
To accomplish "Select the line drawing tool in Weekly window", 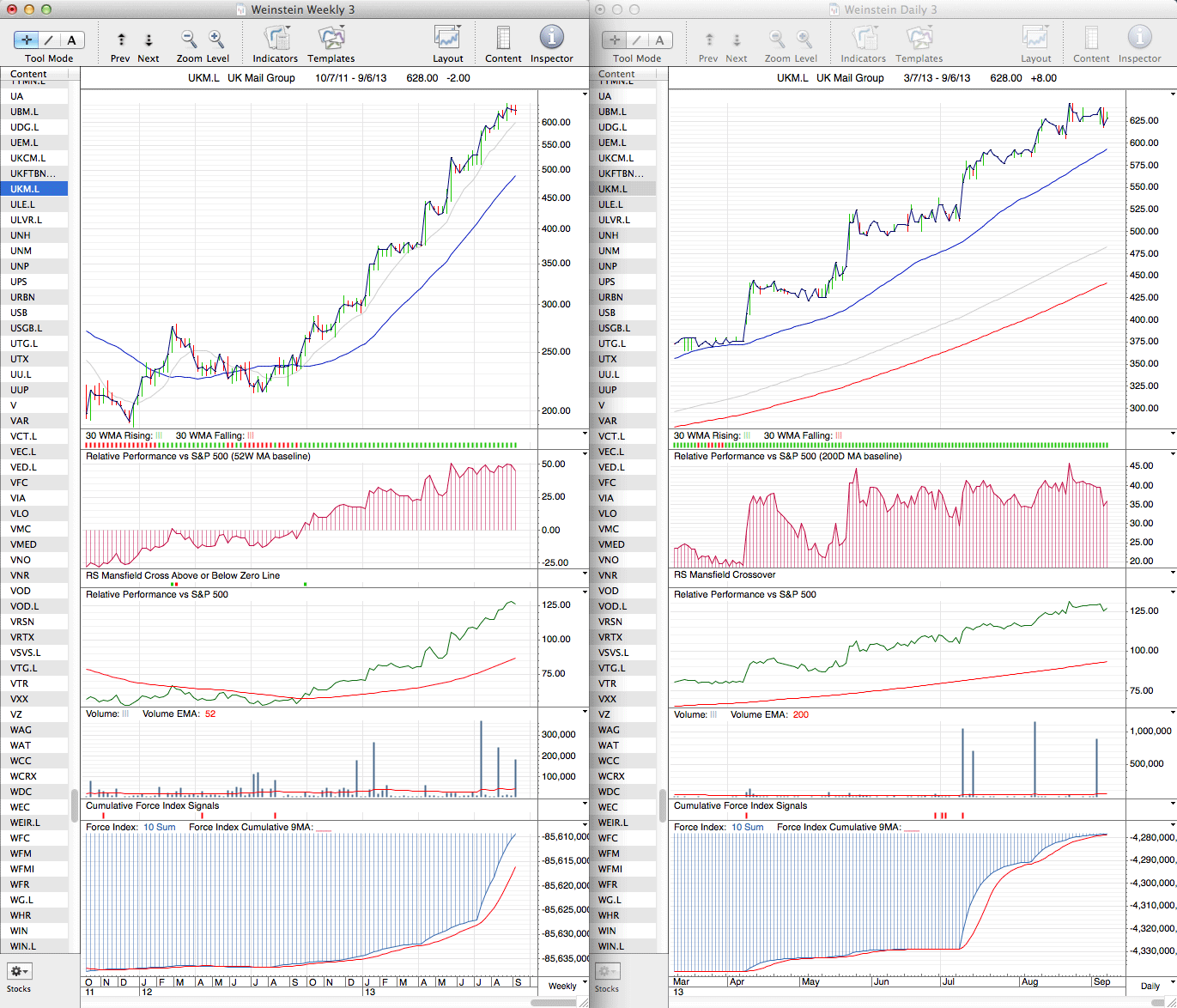I will (49, 39).
